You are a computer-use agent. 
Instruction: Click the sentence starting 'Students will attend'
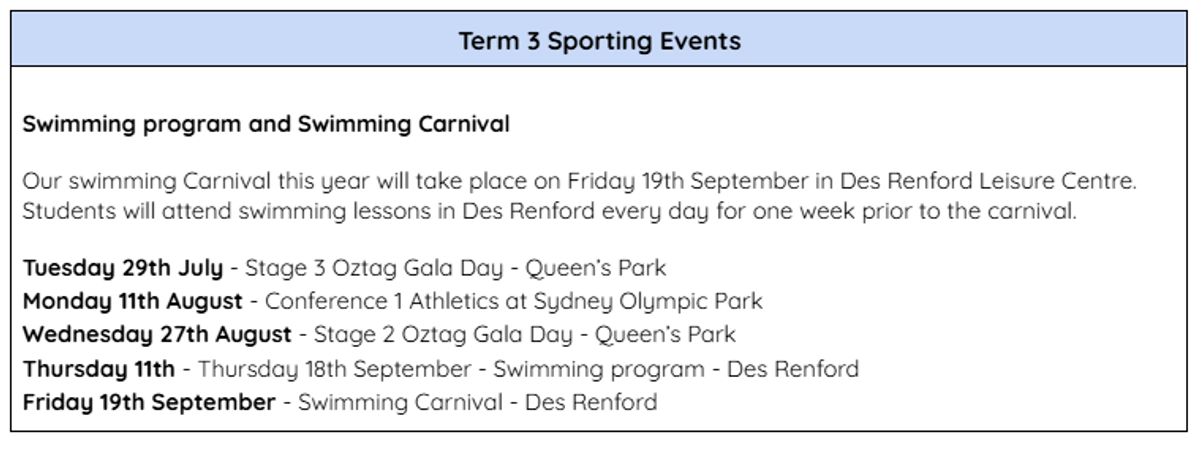tap(549, 213)
